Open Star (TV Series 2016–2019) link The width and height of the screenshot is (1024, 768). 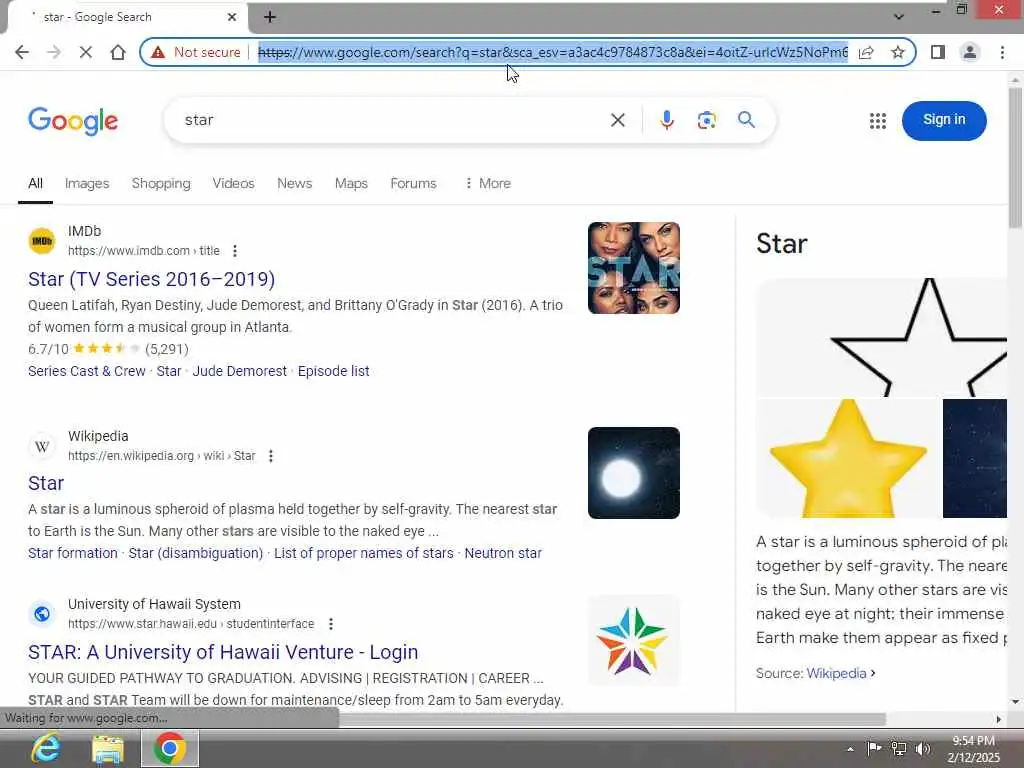click(x=152, y=279)
